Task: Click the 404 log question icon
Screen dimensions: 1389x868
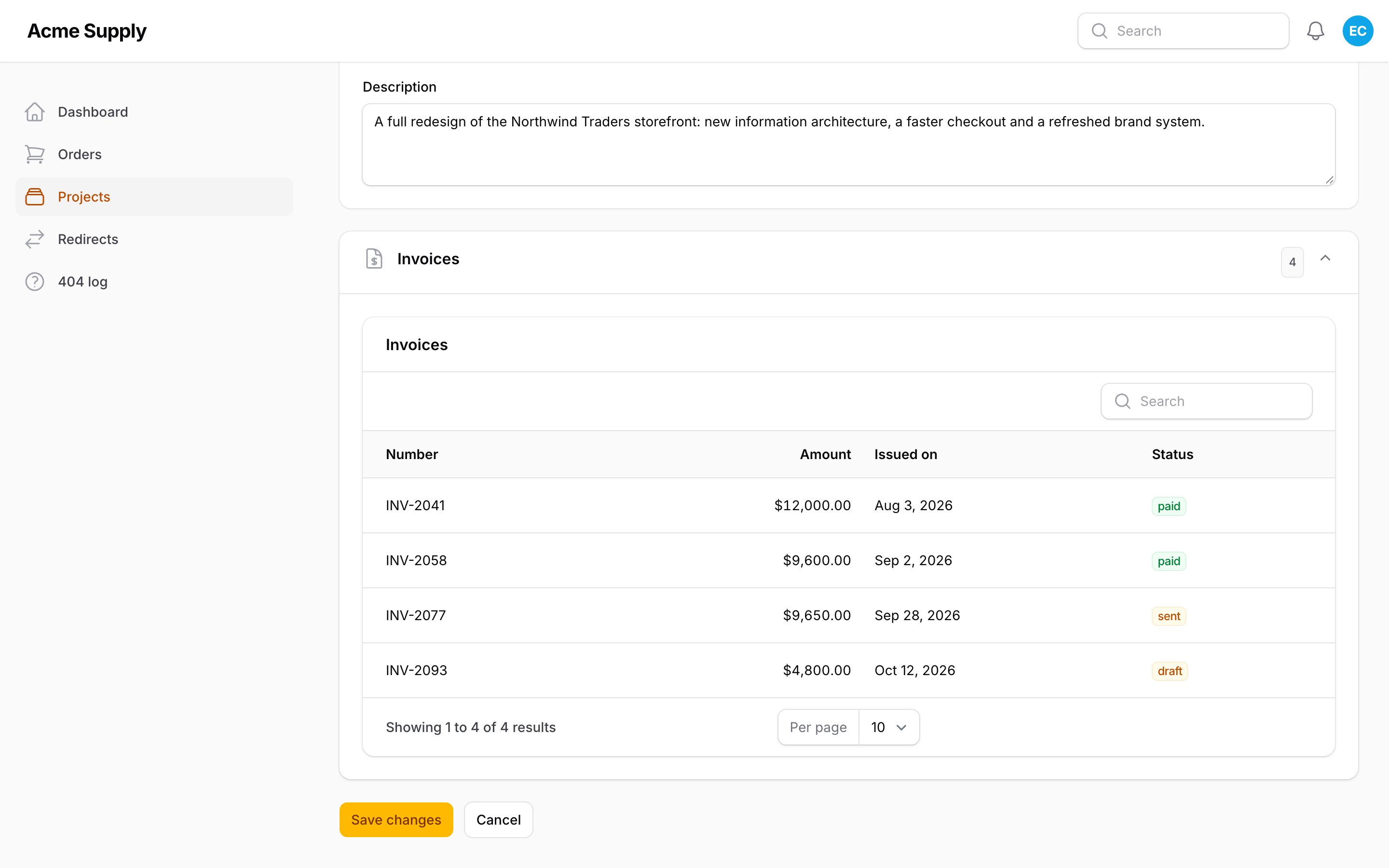Action: [34, 282]
